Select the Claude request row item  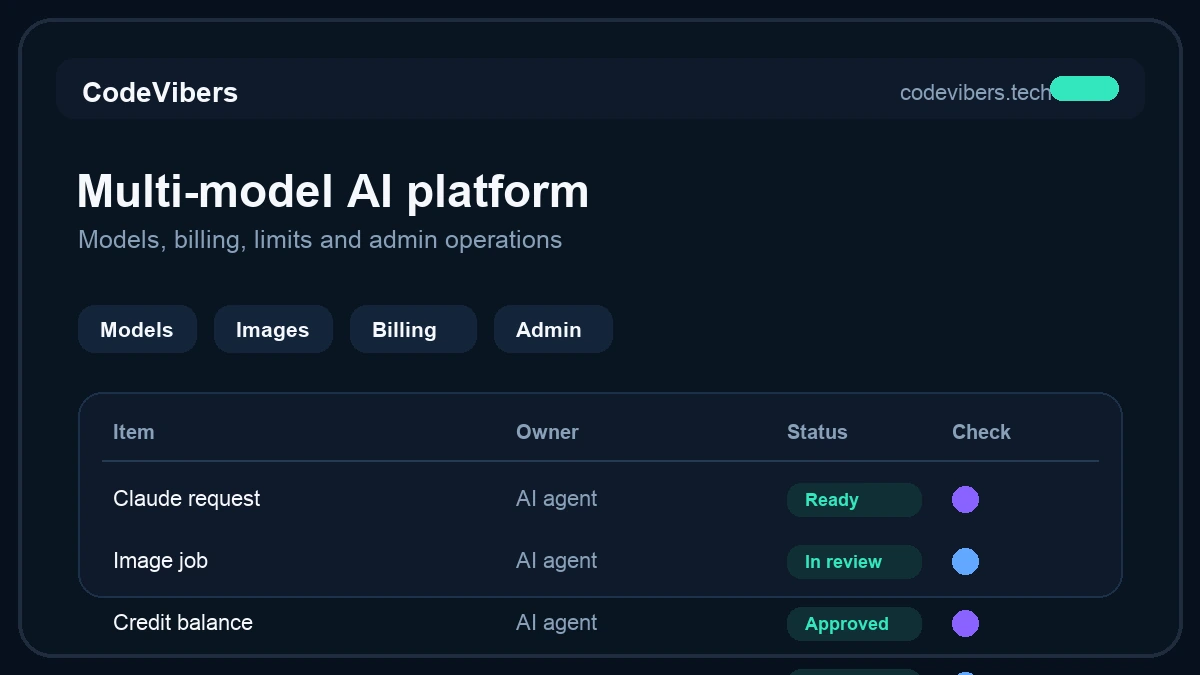[x=186, y=498]
